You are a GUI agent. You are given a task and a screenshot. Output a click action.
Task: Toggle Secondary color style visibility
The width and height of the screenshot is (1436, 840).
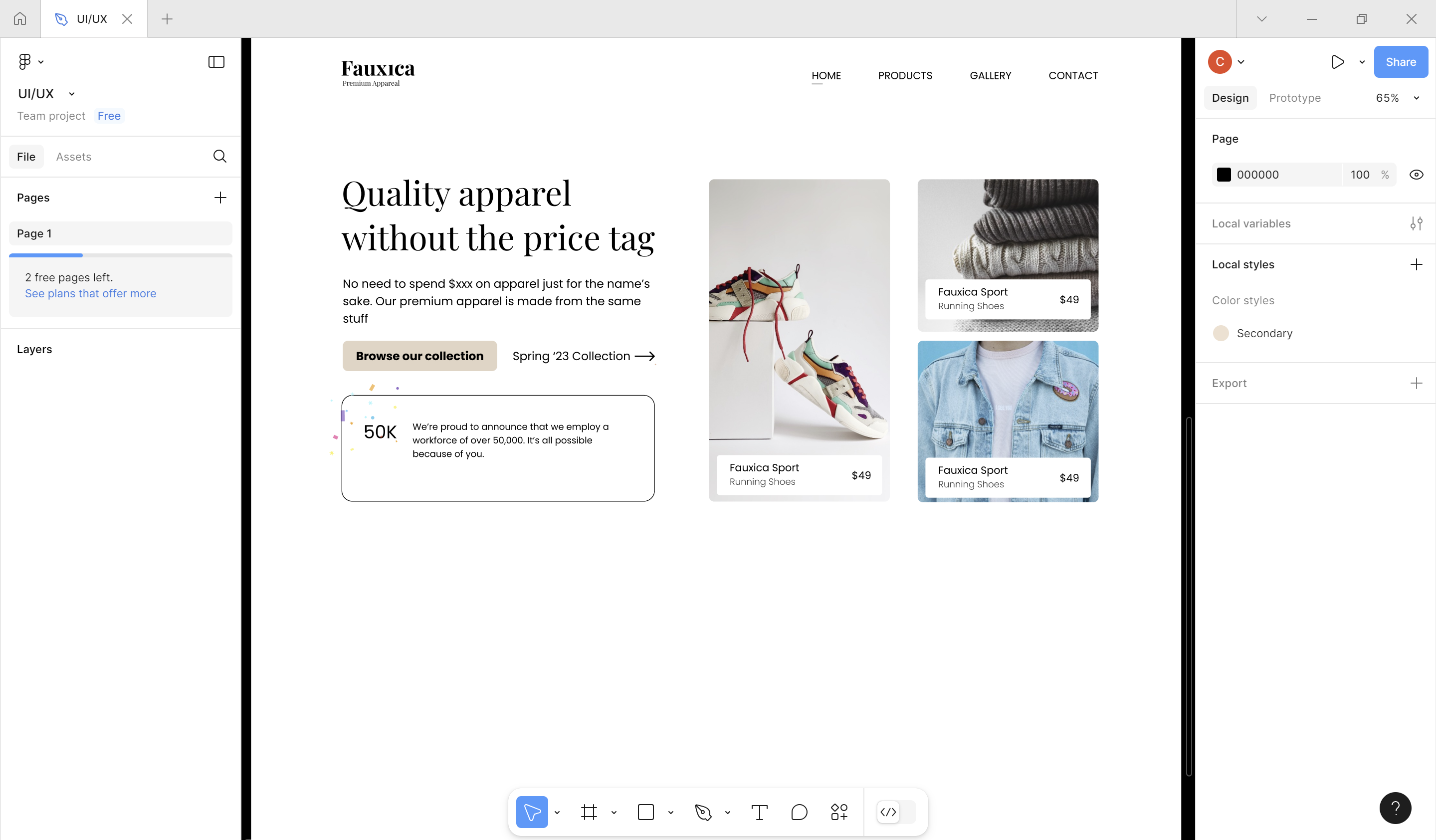coord(1417,174)
